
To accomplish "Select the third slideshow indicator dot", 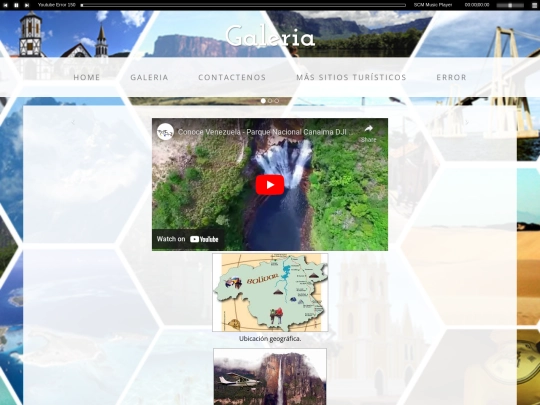I will [277, 101].
